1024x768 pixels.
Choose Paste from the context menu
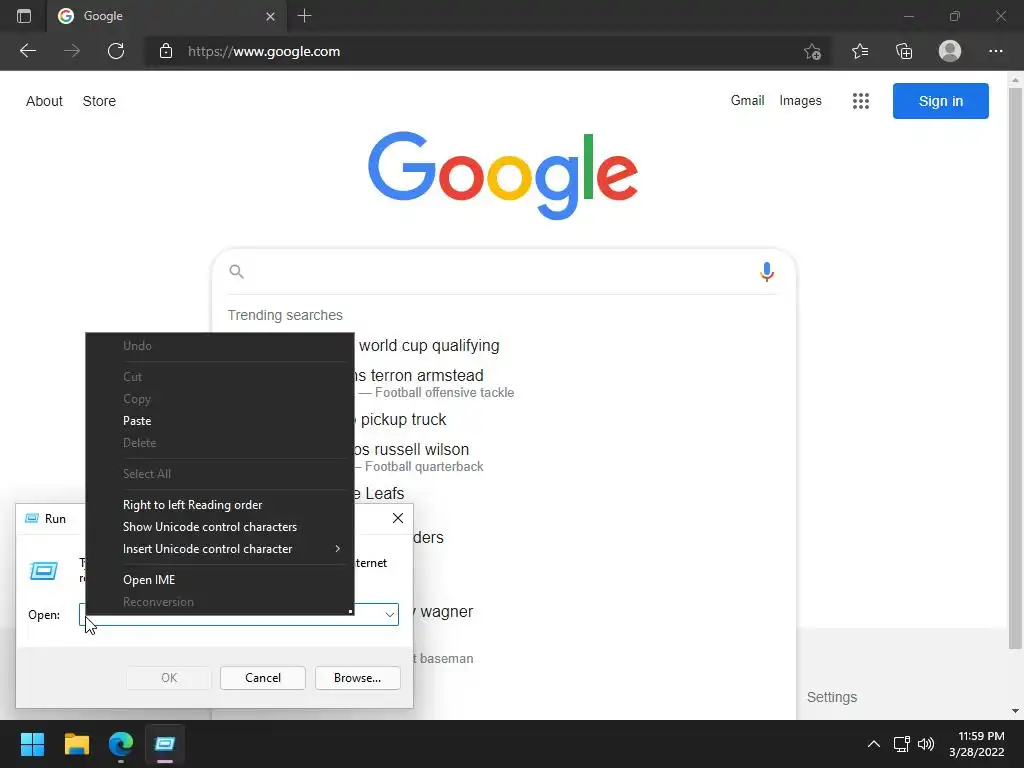(220, 421)
